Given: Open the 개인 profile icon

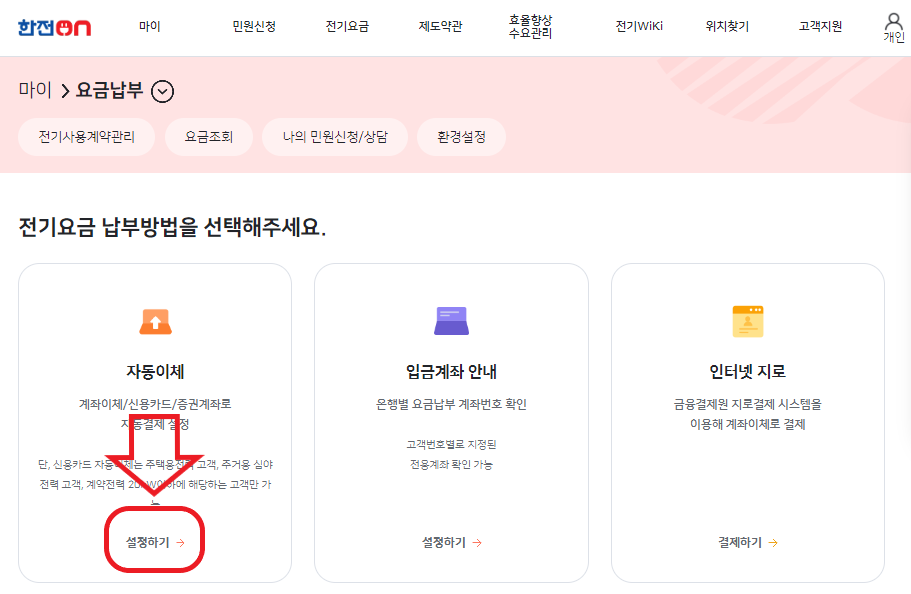Looking at the screenshot, I should [892, 24].
